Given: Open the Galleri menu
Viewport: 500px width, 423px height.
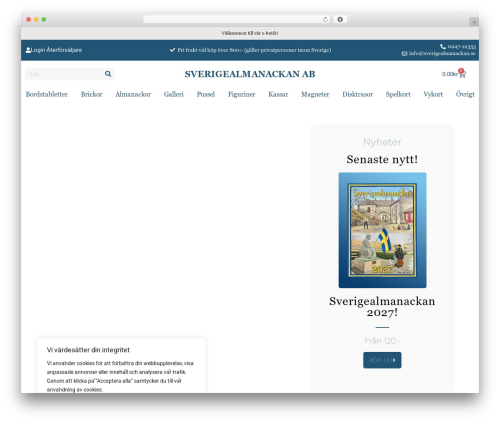Looking at the screenshot, I should [x=174, y=94].
